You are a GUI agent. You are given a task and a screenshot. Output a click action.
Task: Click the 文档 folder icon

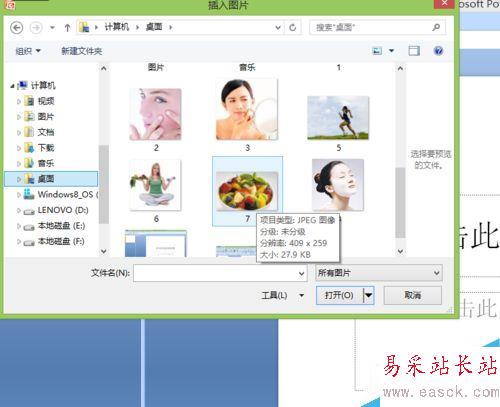coord(29,132)
